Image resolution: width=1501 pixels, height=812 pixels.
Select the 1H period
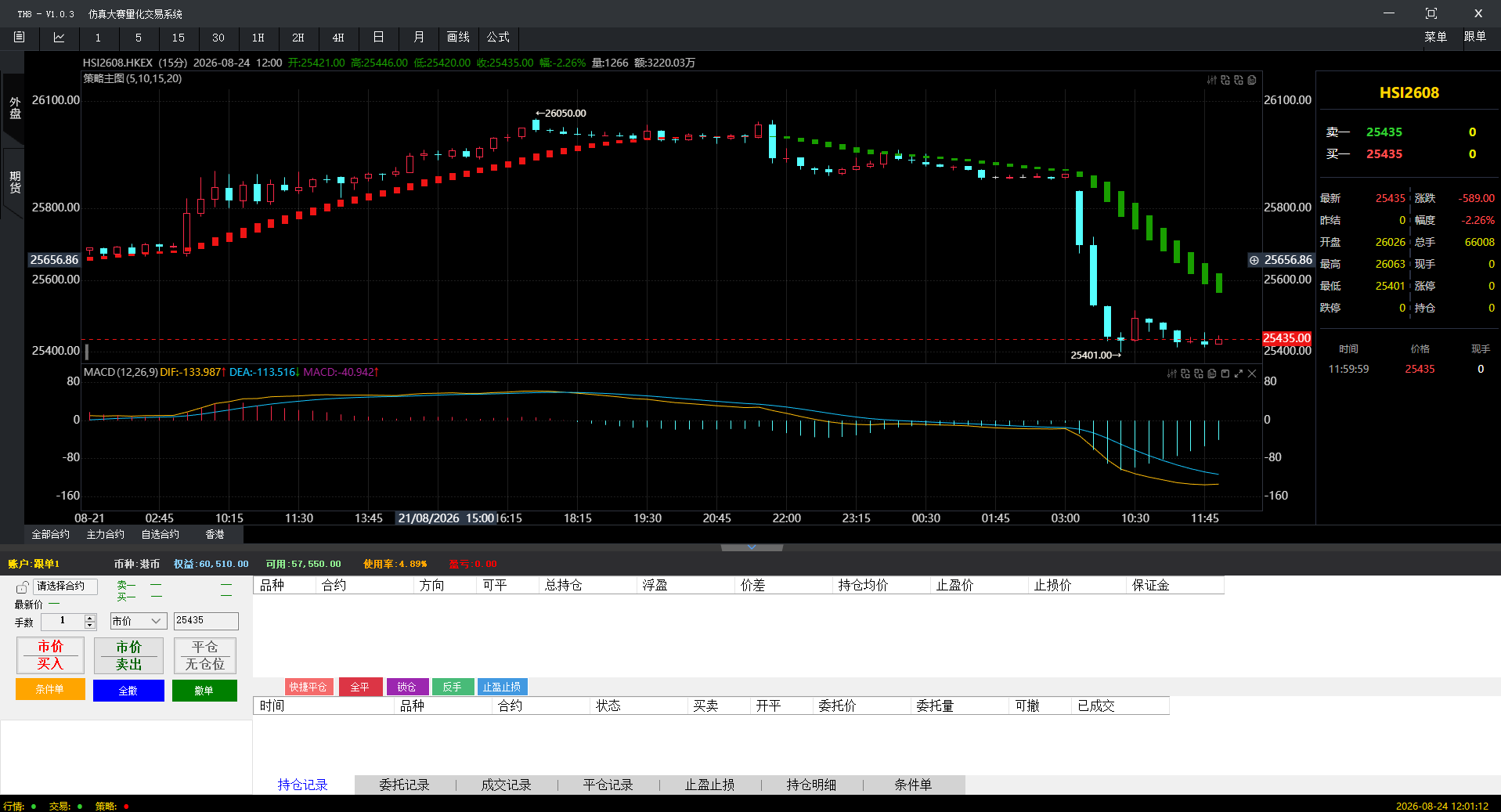coord(258,38)
